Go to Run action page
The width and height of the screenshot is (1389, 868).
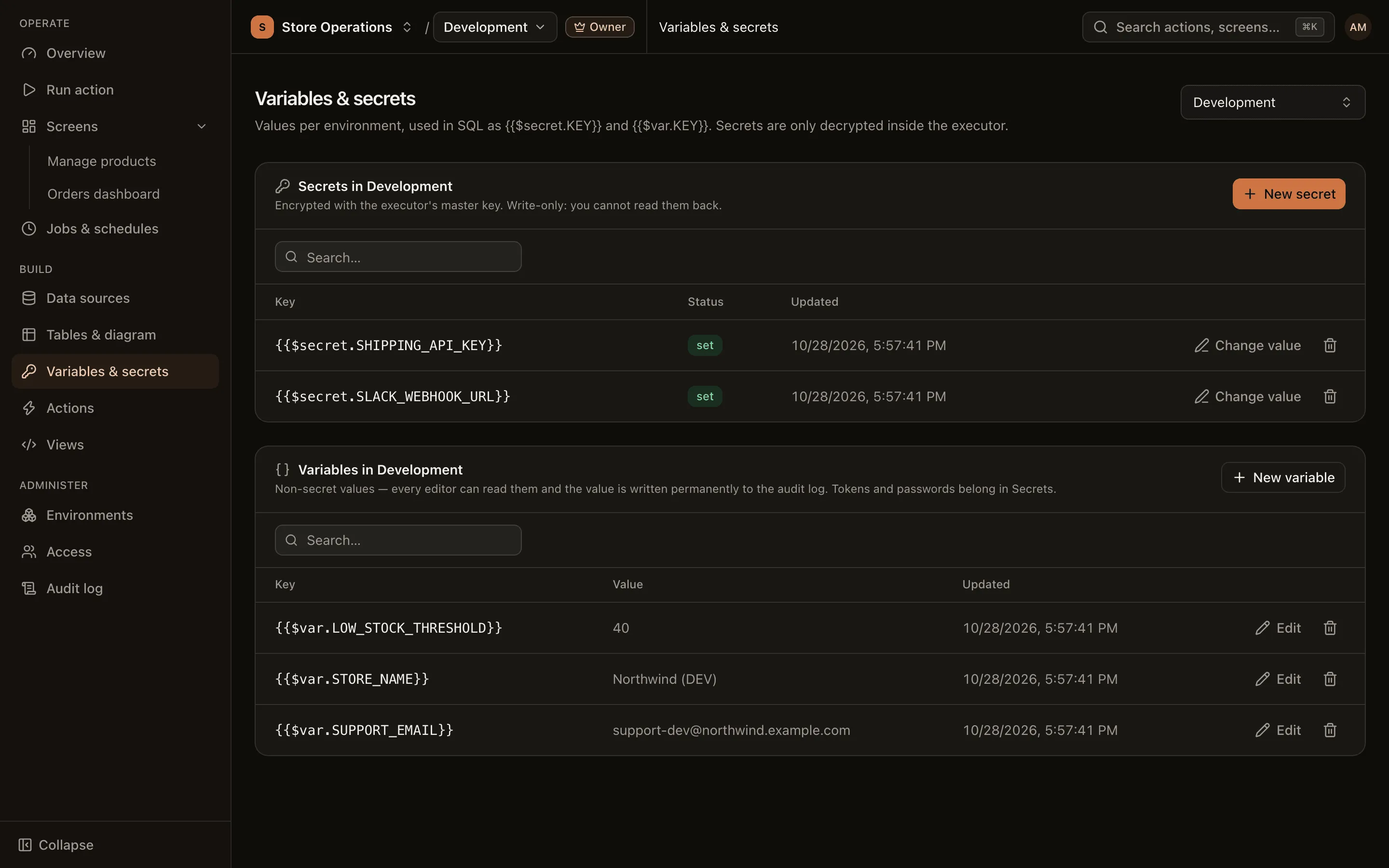click(x=115, y=90)
